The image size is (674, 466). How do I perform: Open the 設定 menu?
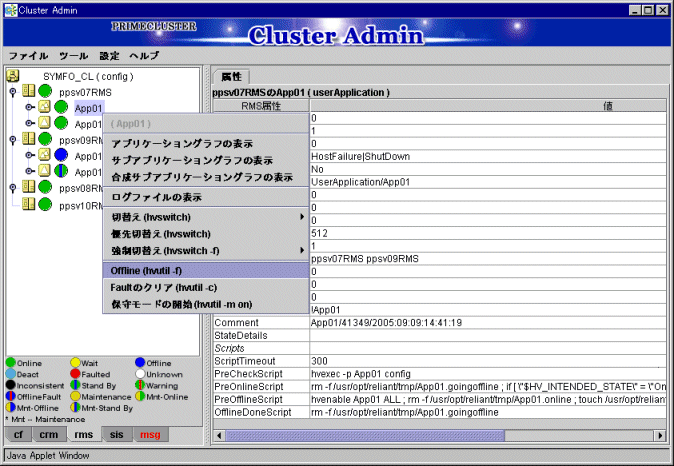click(x=109, y=56)
